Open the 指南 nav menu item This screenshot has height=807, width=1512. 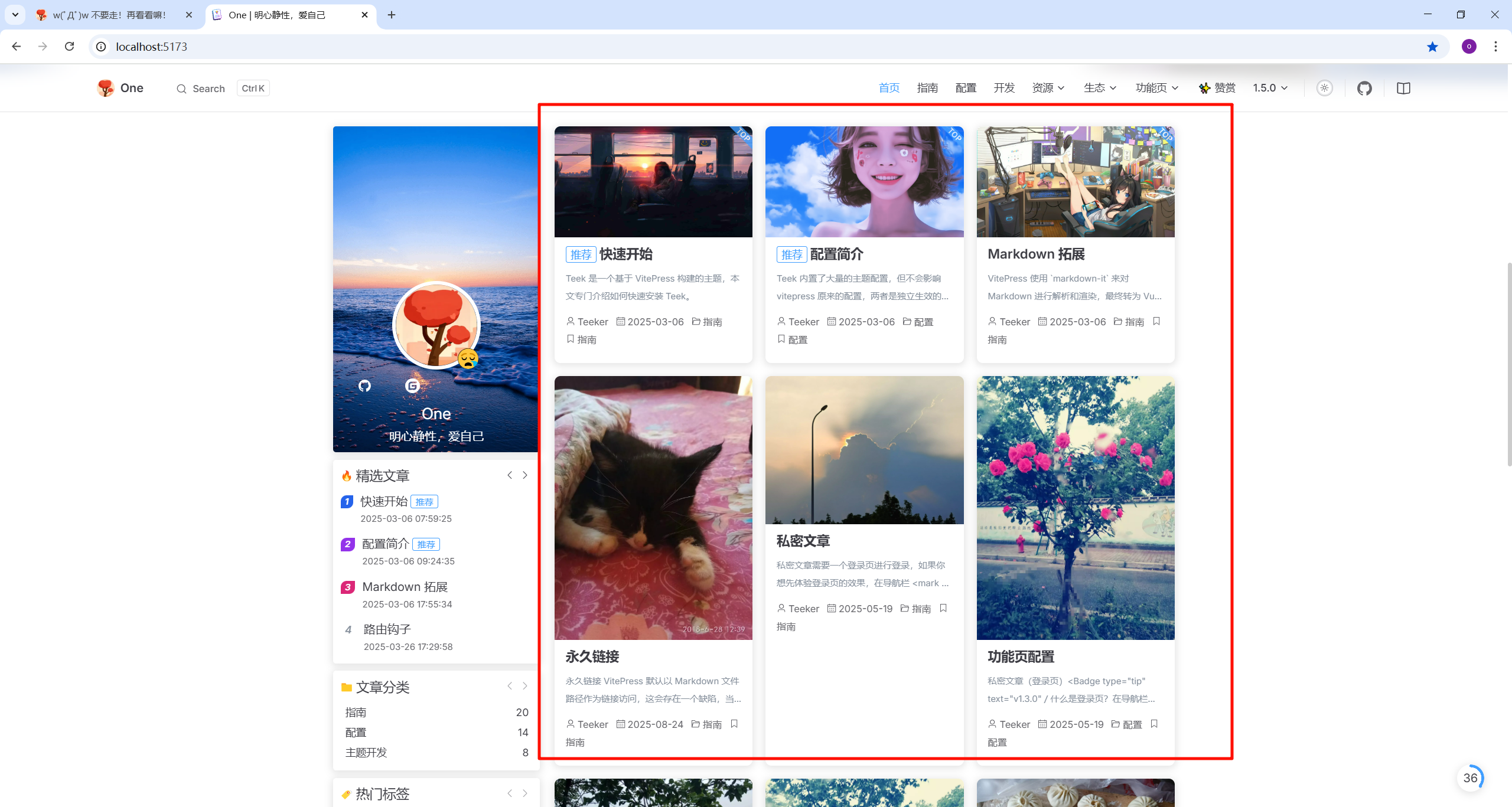click(x=927, y=88)
